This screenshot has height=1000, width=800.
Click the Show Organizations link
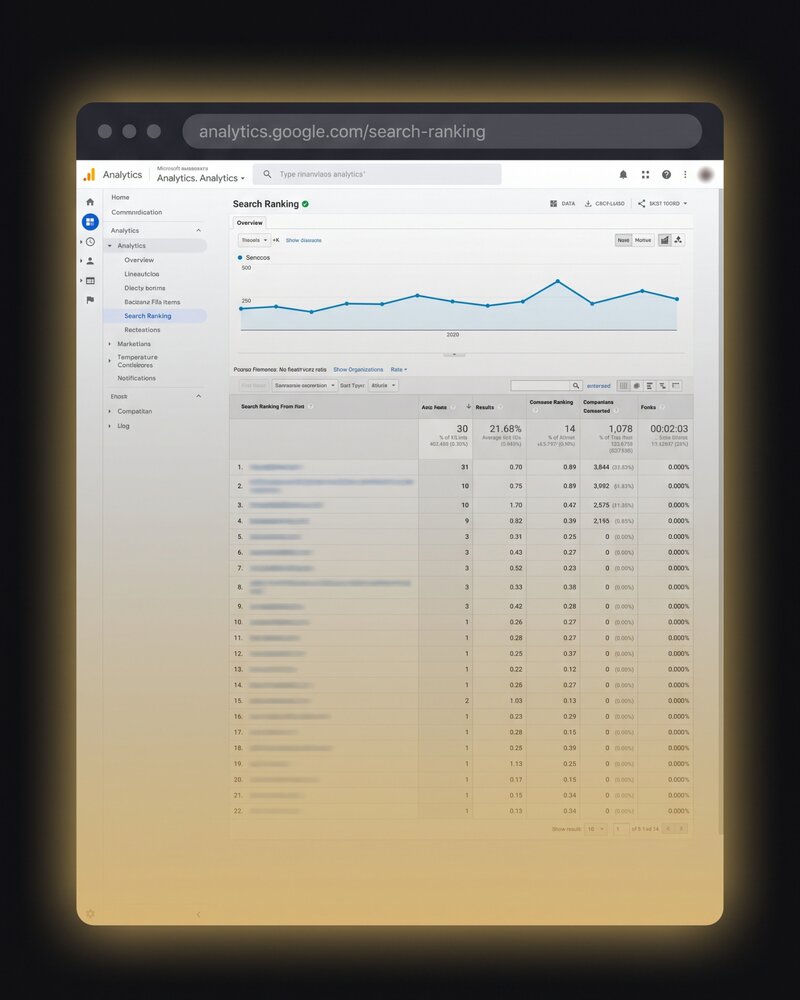(358, 369)
